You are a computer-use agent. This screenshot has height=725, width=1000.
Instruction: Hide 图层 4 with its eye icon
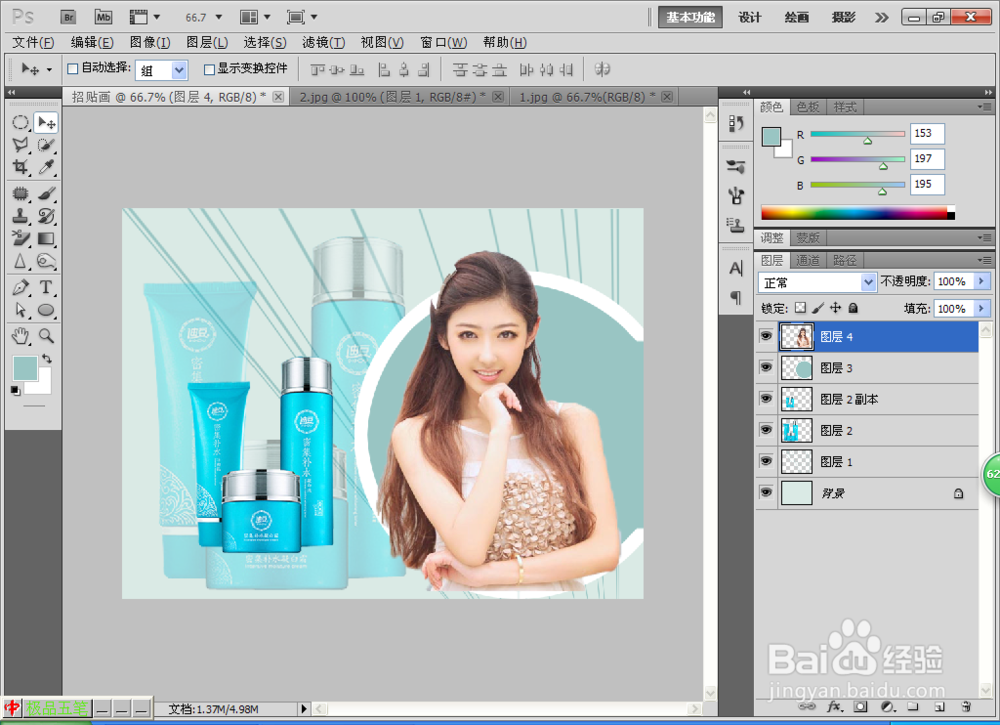766,336
